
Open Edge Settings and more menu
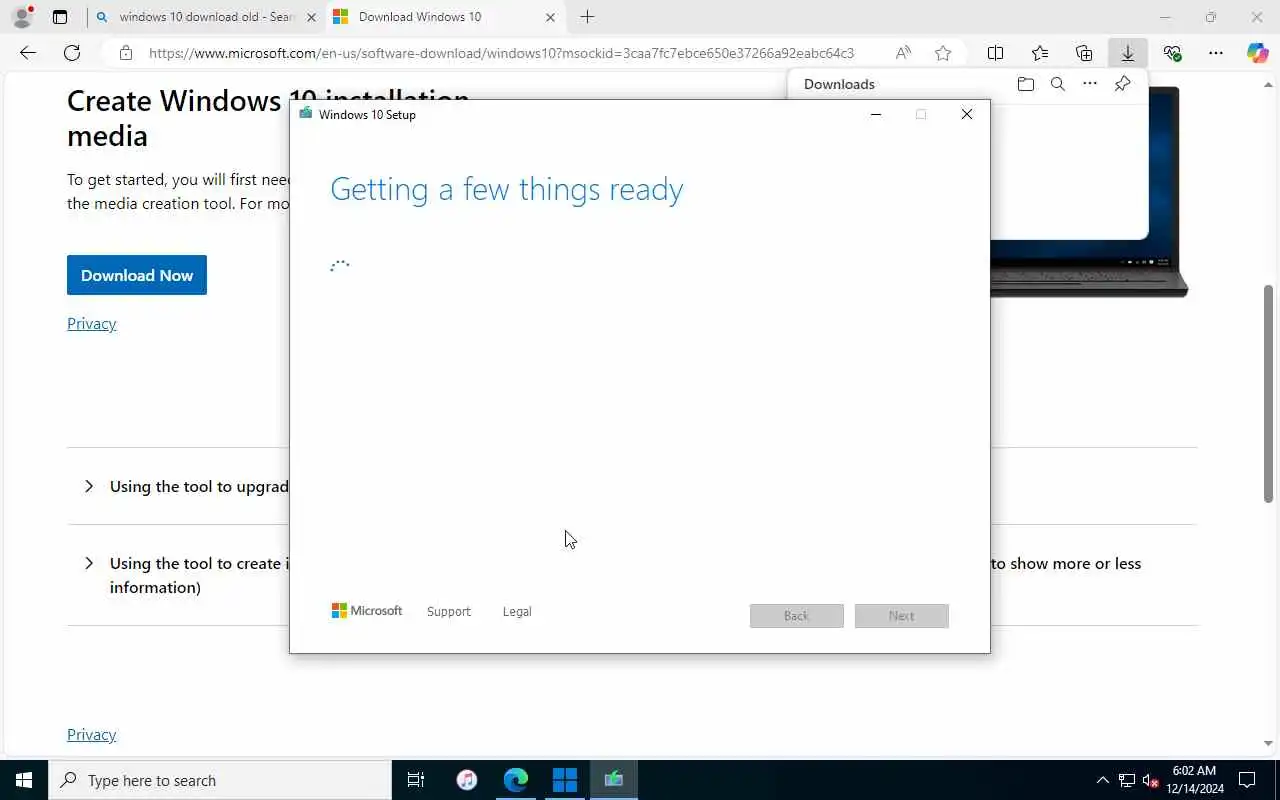pos(1215,53)
